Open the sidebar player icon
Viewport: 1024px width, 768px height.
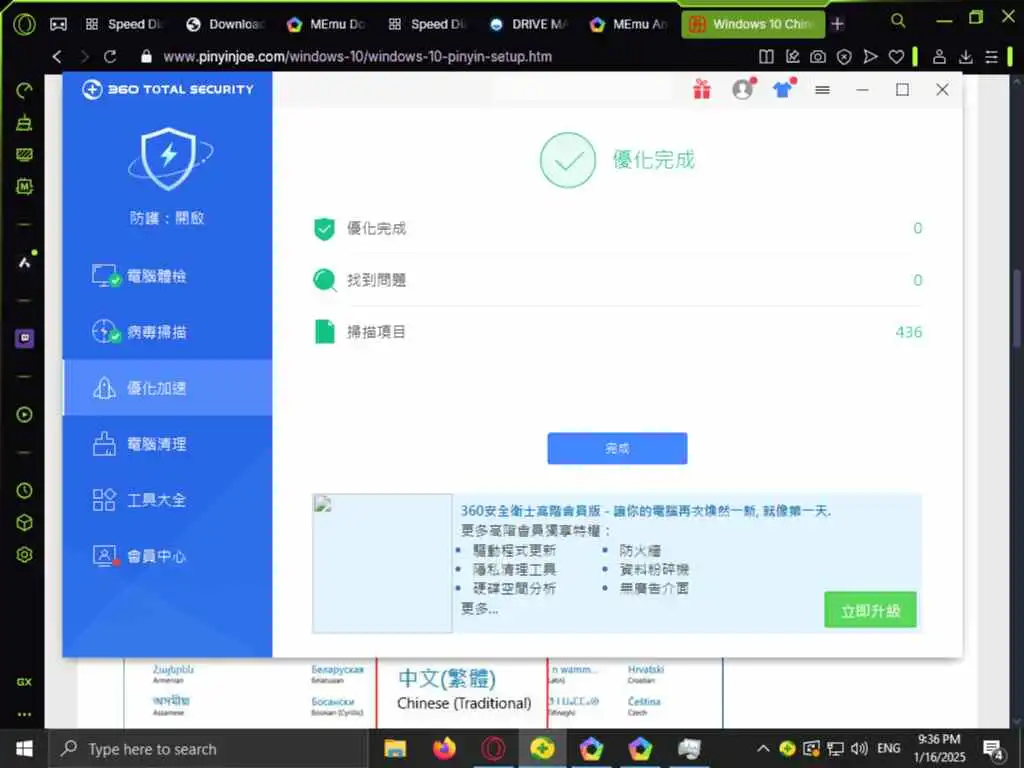point(24,415)
